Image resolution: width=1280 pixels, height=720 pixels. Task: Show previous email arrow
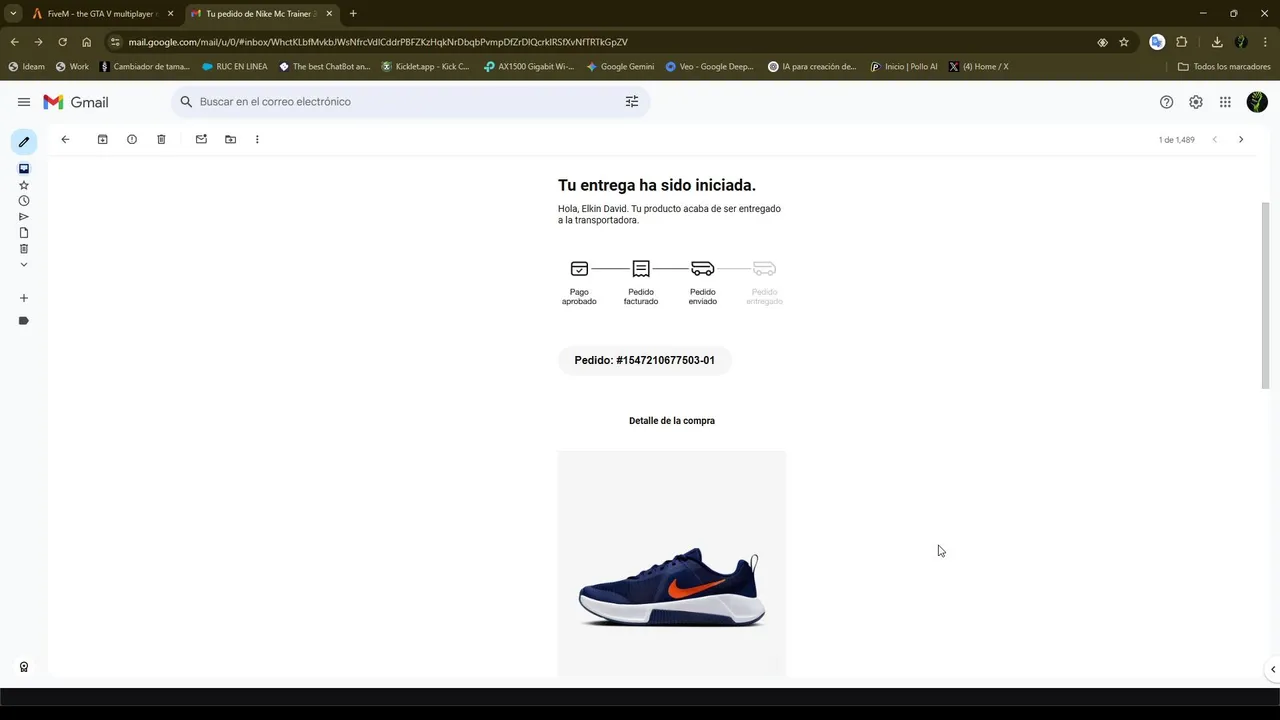[1215, 139]
